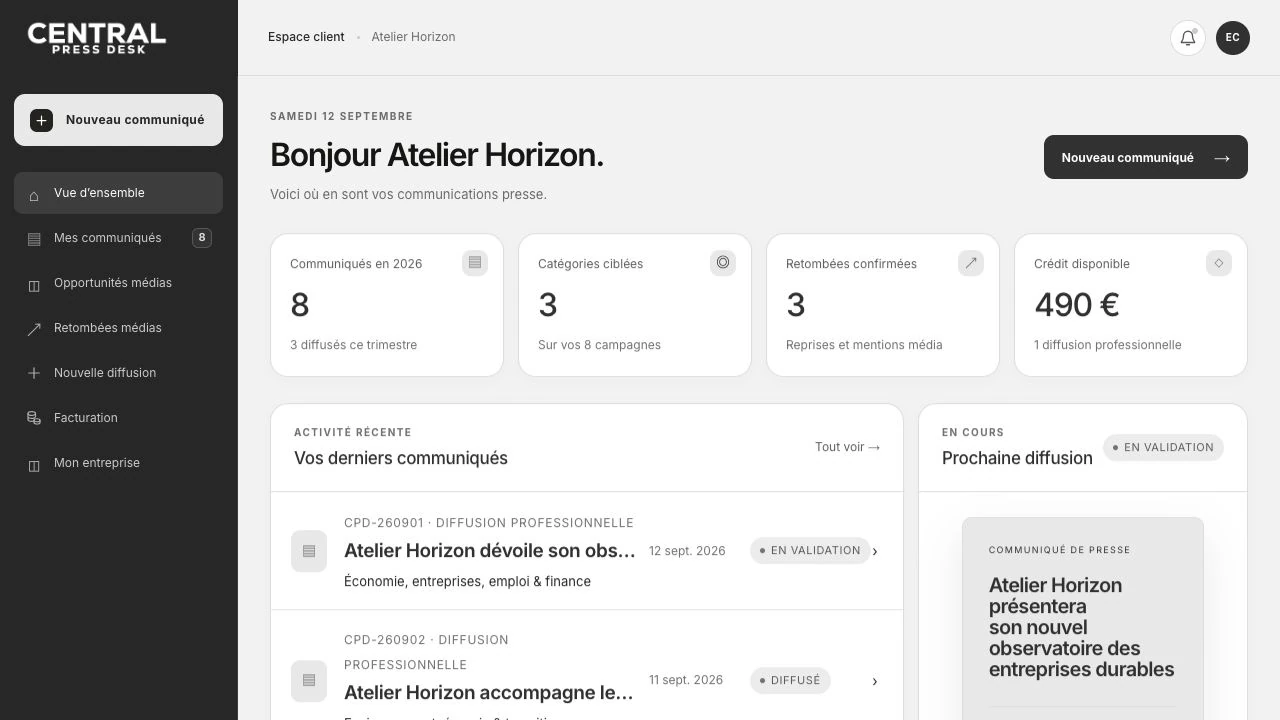This screenshot has height=720, width=1280.
Task: Click the Catégories ciblées target icon
Action: (x=723, y=263)
